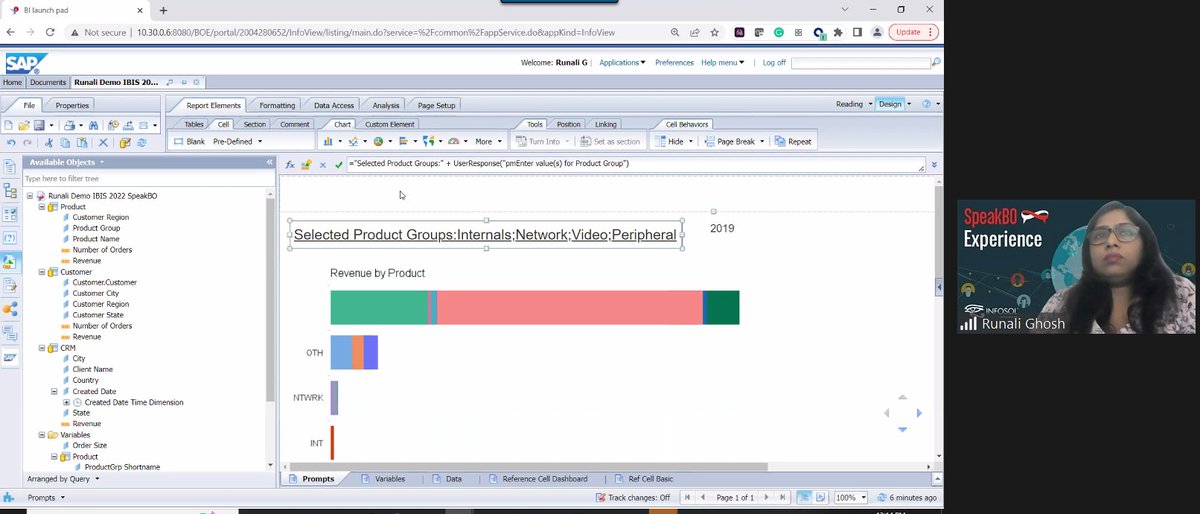The width and height of the screenshot is (1200, 514).
Task: Select the Properties tab
Action: pos(72,105)
